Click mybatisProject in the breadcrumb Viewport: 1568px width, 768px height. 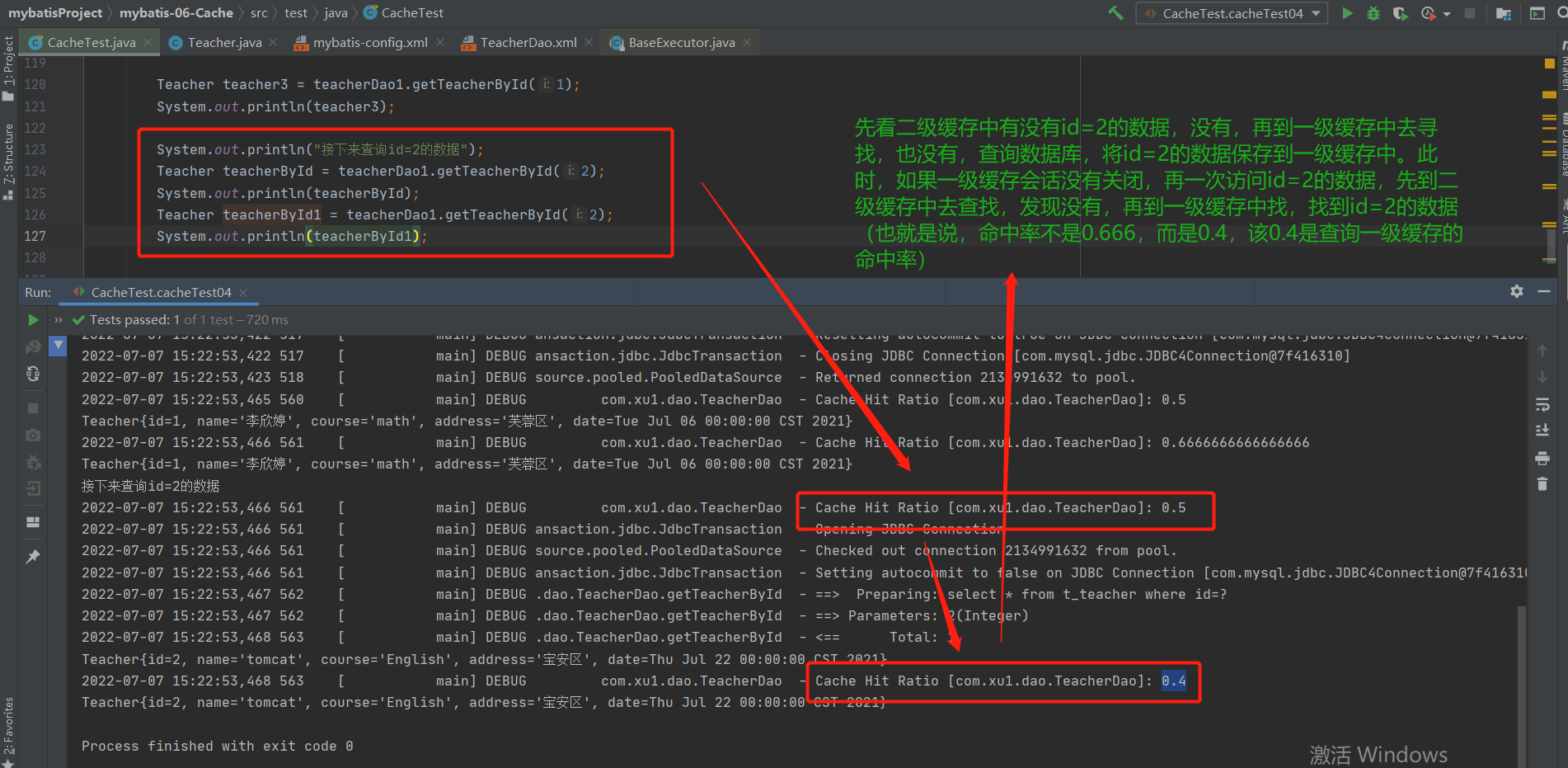click(55, 13)
